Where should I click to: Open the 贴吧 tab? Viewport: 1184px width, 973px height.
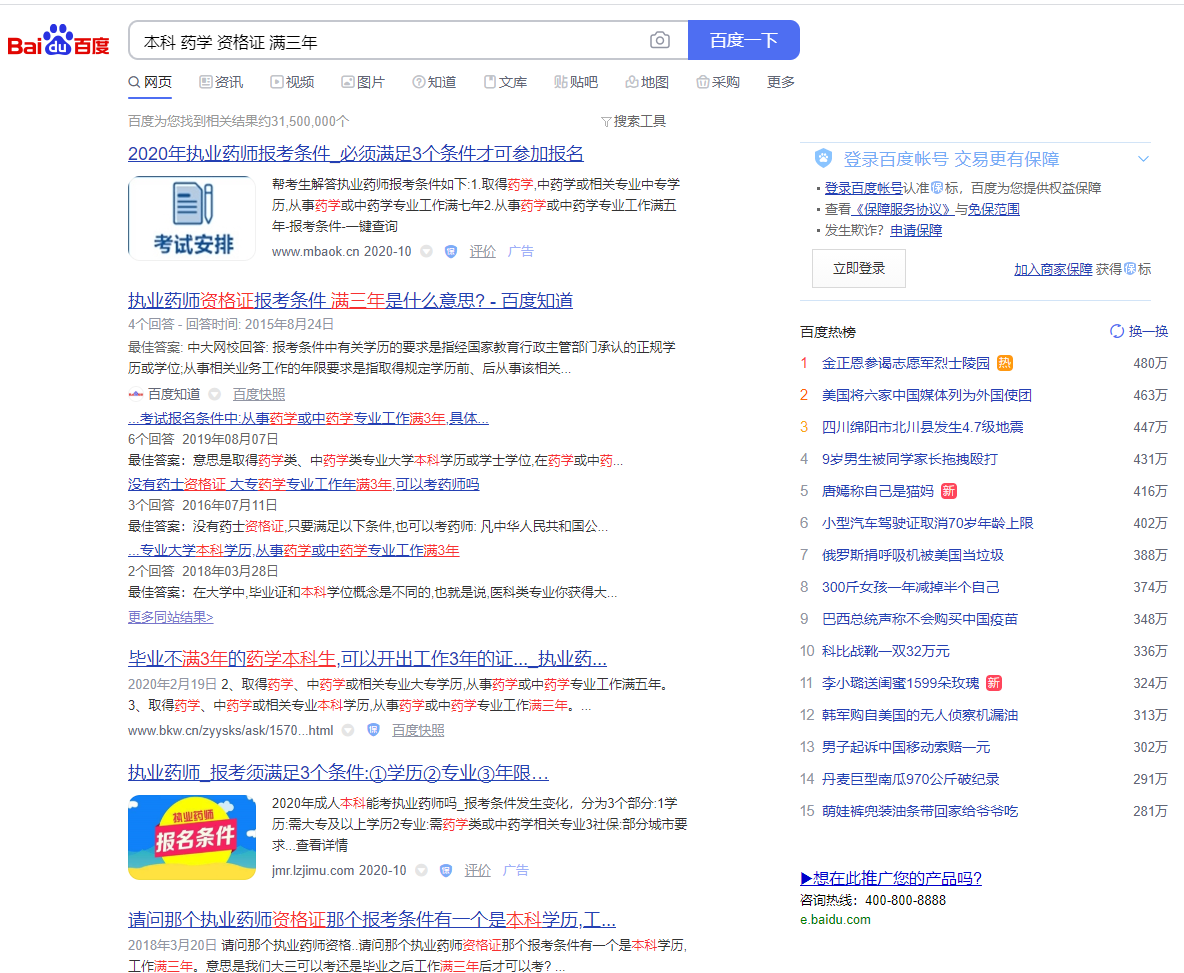pyautogui.click(x=576, y=82)
